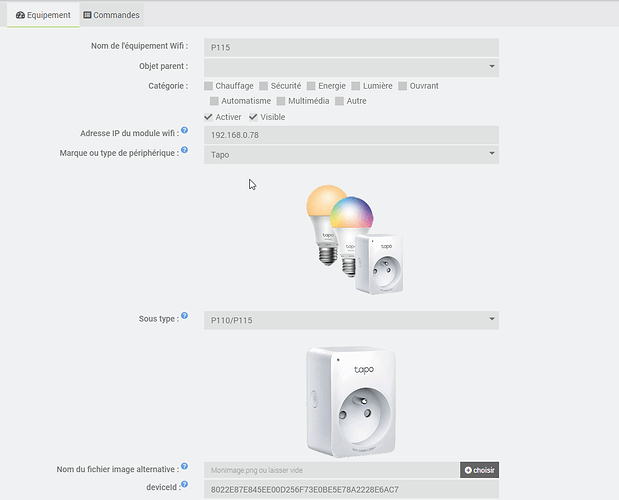Click the Tapo bulbs and plug image
The width and height of the screenshot is (619, 500).
click(352, 237)
